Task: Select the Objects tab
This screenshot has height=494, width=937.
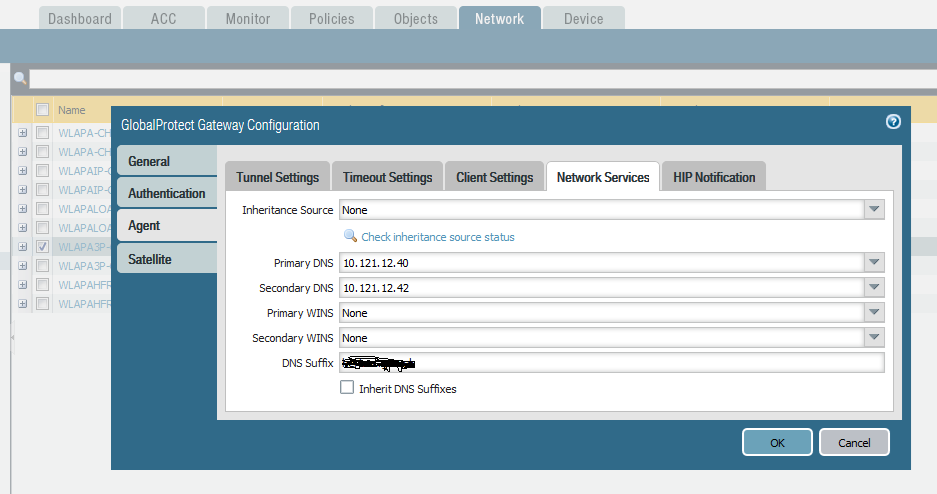Action: tap(416, 19)
